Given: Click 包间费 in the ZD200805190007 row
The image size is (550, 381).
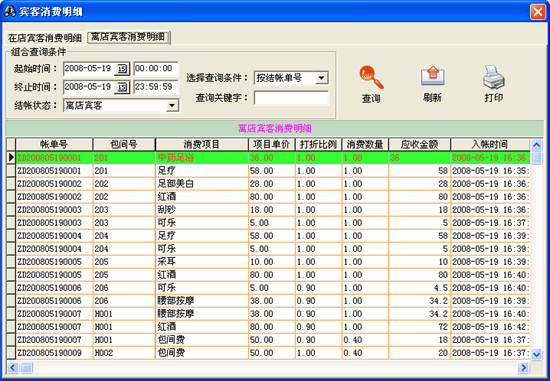Looking at the screenshot, I should click(202, 339).
